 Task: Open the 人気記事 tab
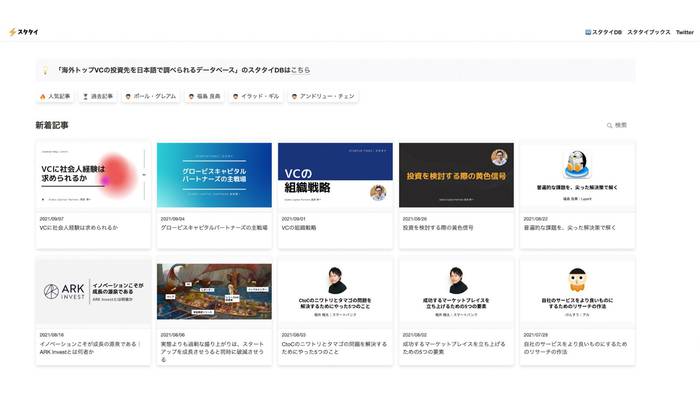[x=55, y=96]
